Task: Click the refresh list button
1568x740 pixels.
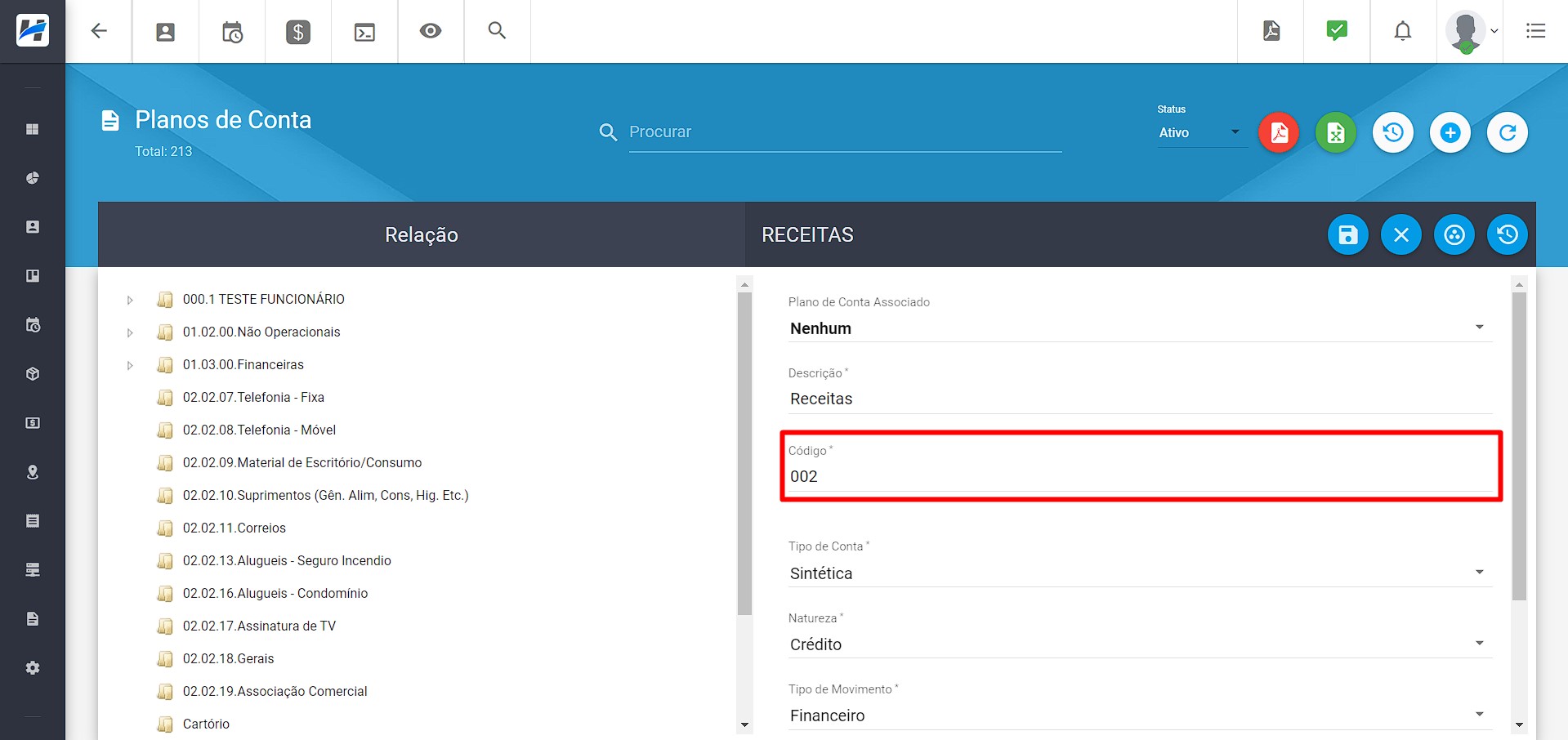Action: click(x=1508, y=132)
